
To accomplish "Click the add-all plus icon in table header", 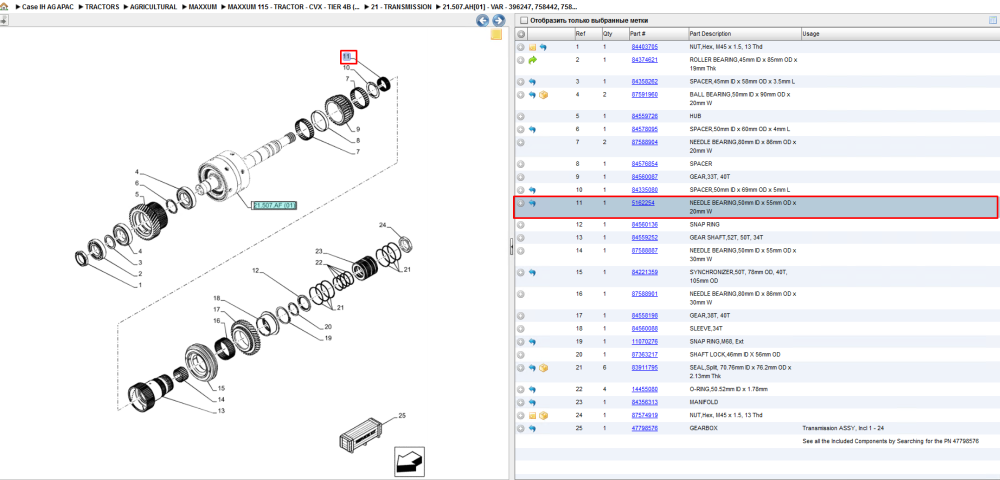I will (520, 34).
